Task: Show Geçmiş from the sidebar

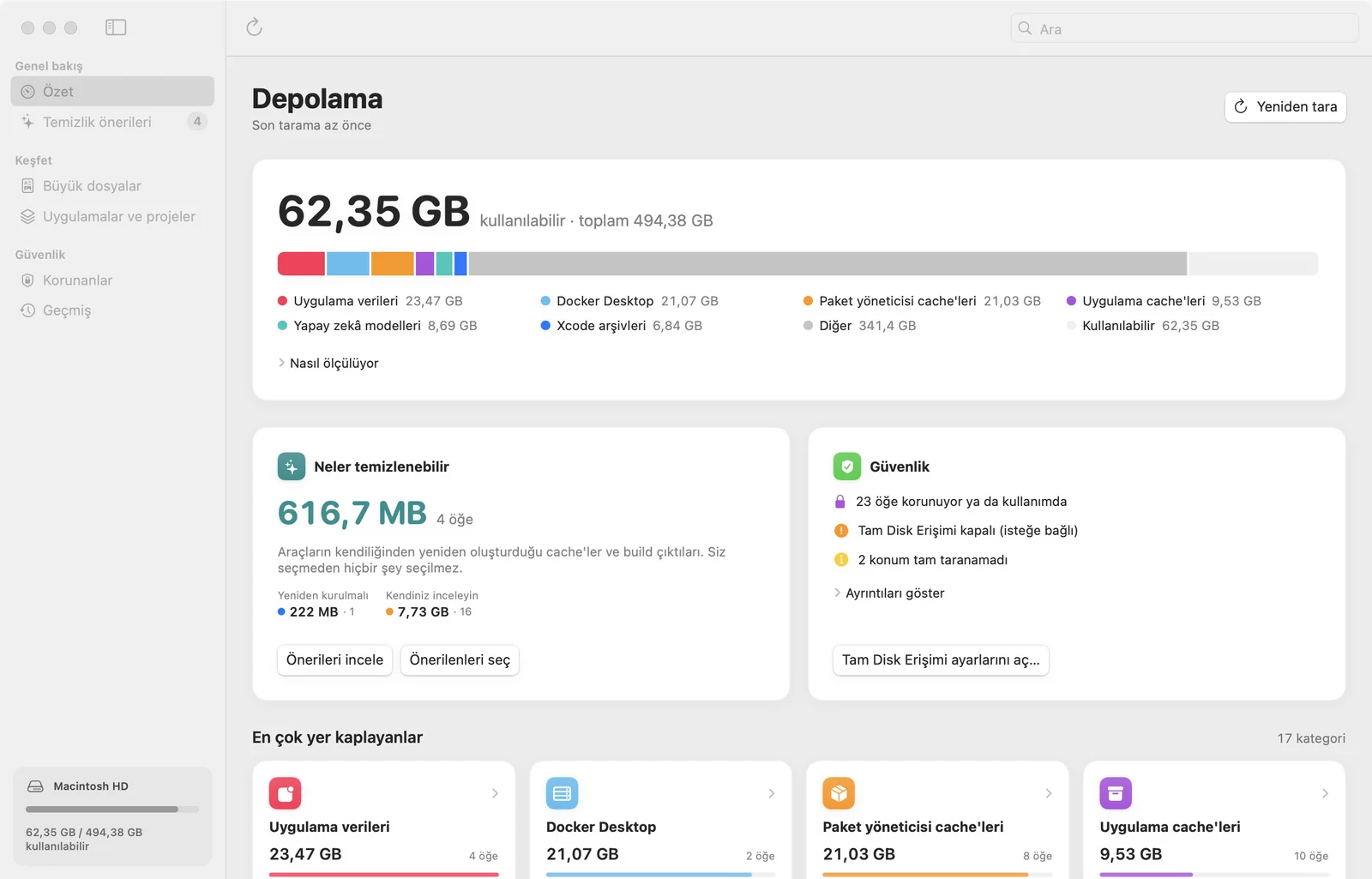Action: (x=112, y=310)
